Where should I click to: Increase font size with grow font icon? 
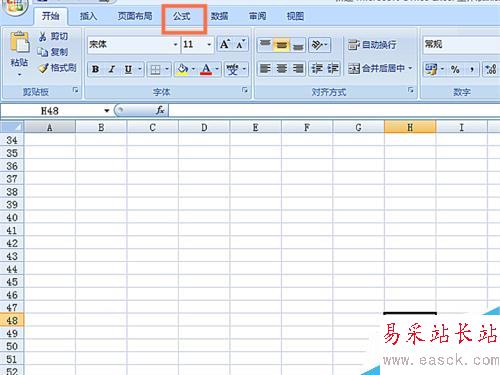coord(225,44)
